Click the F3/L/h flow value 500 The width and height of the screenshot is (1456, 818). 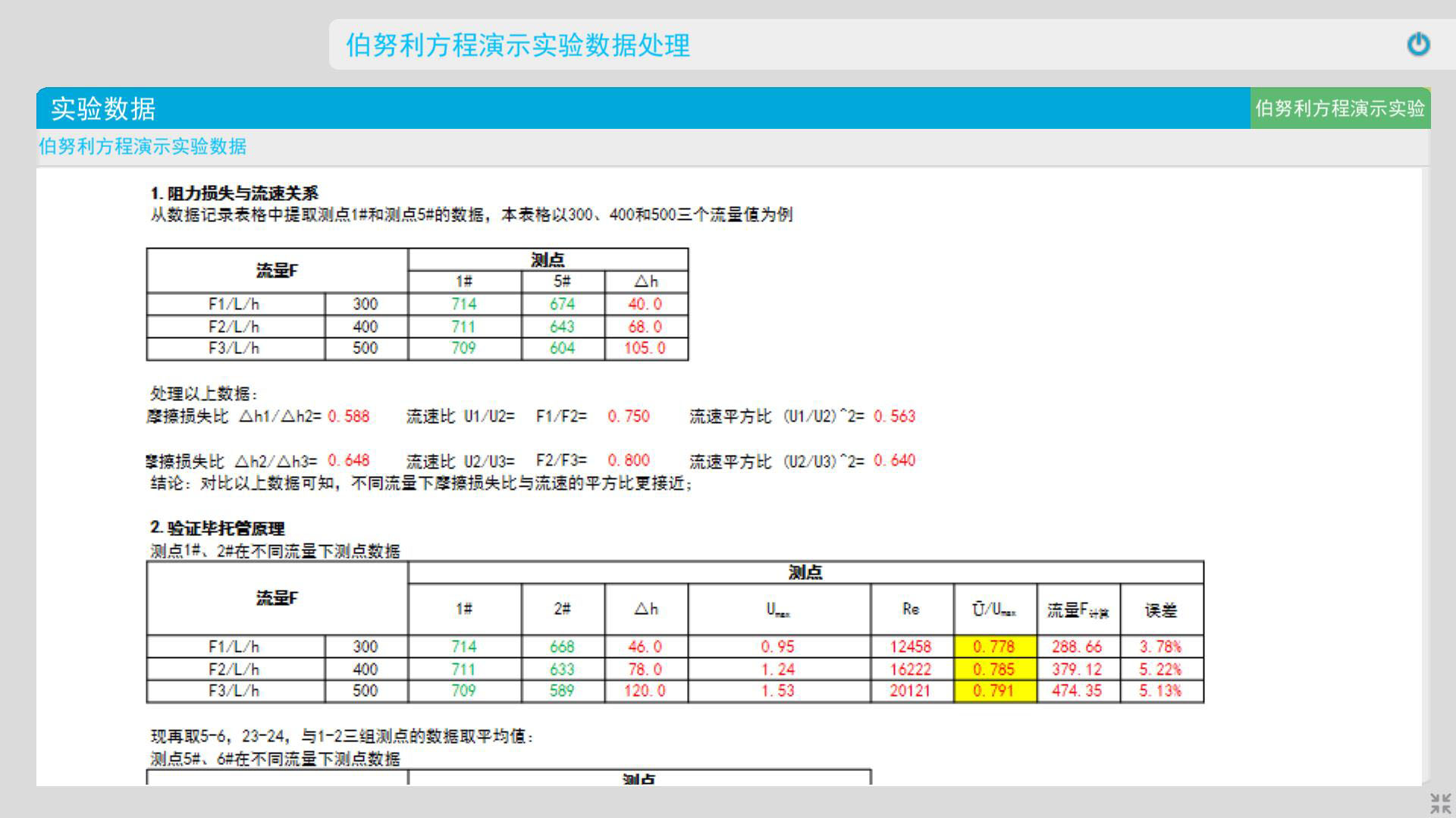pos(365,348)
